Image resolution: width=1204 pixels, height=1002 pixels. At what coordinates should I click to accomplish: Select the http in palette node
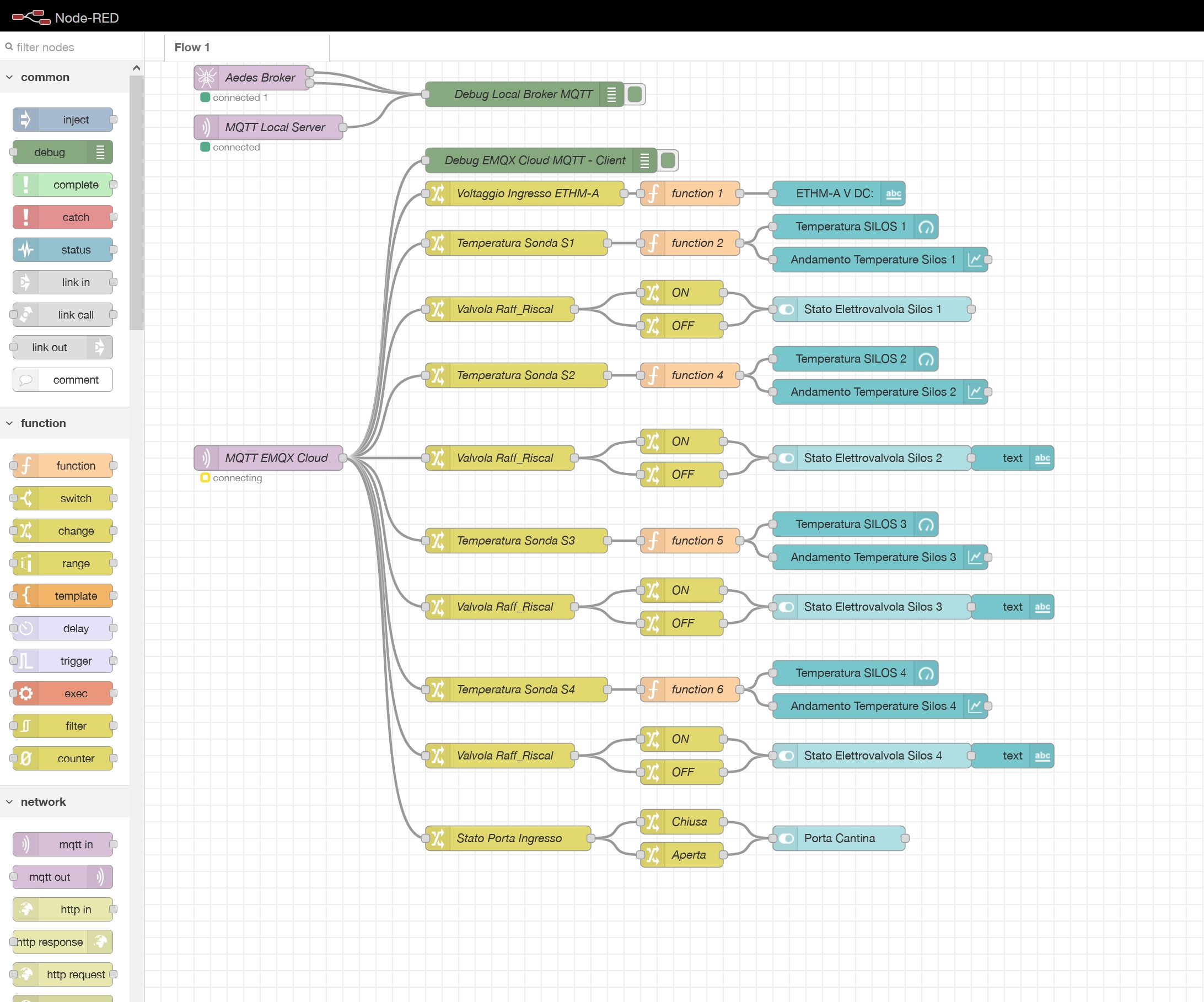(63, 909)
